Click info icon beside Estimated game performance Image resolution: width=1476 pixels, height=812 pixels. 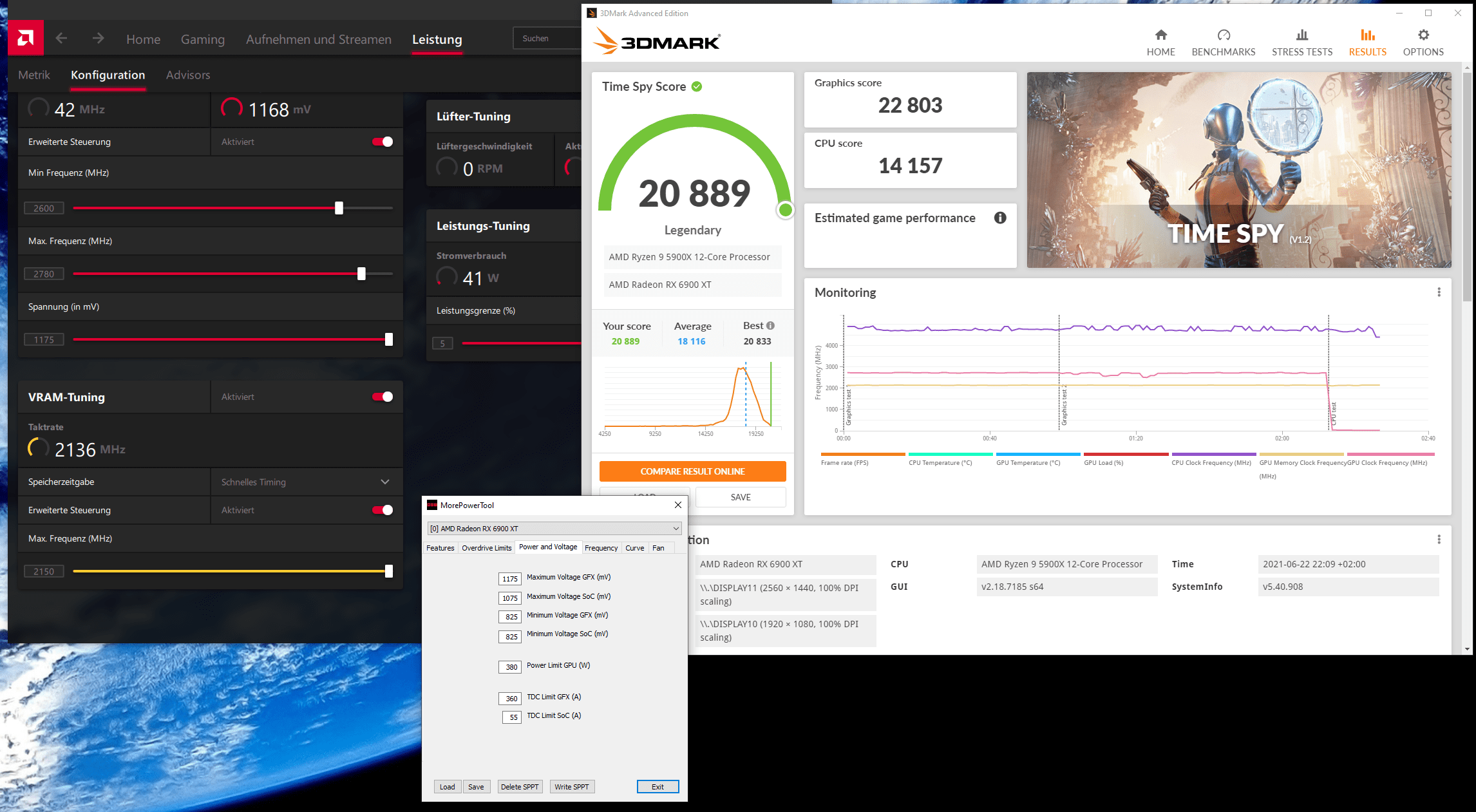tap(1000, 218)
